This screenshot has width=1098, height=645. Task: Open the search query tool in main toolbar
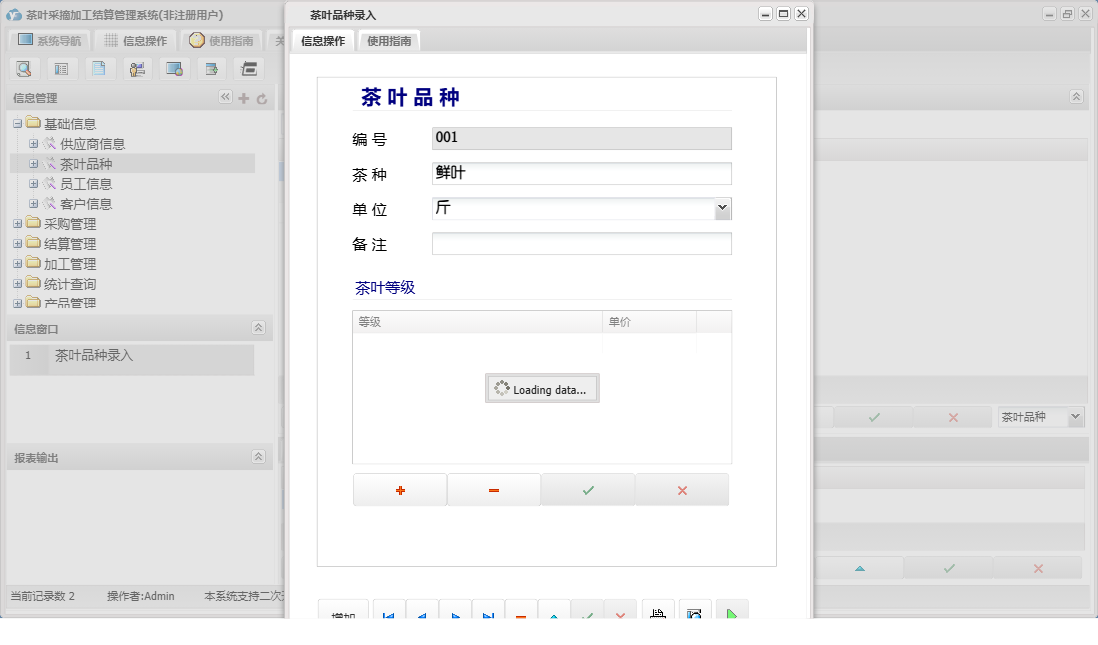[x=24, y=69]
